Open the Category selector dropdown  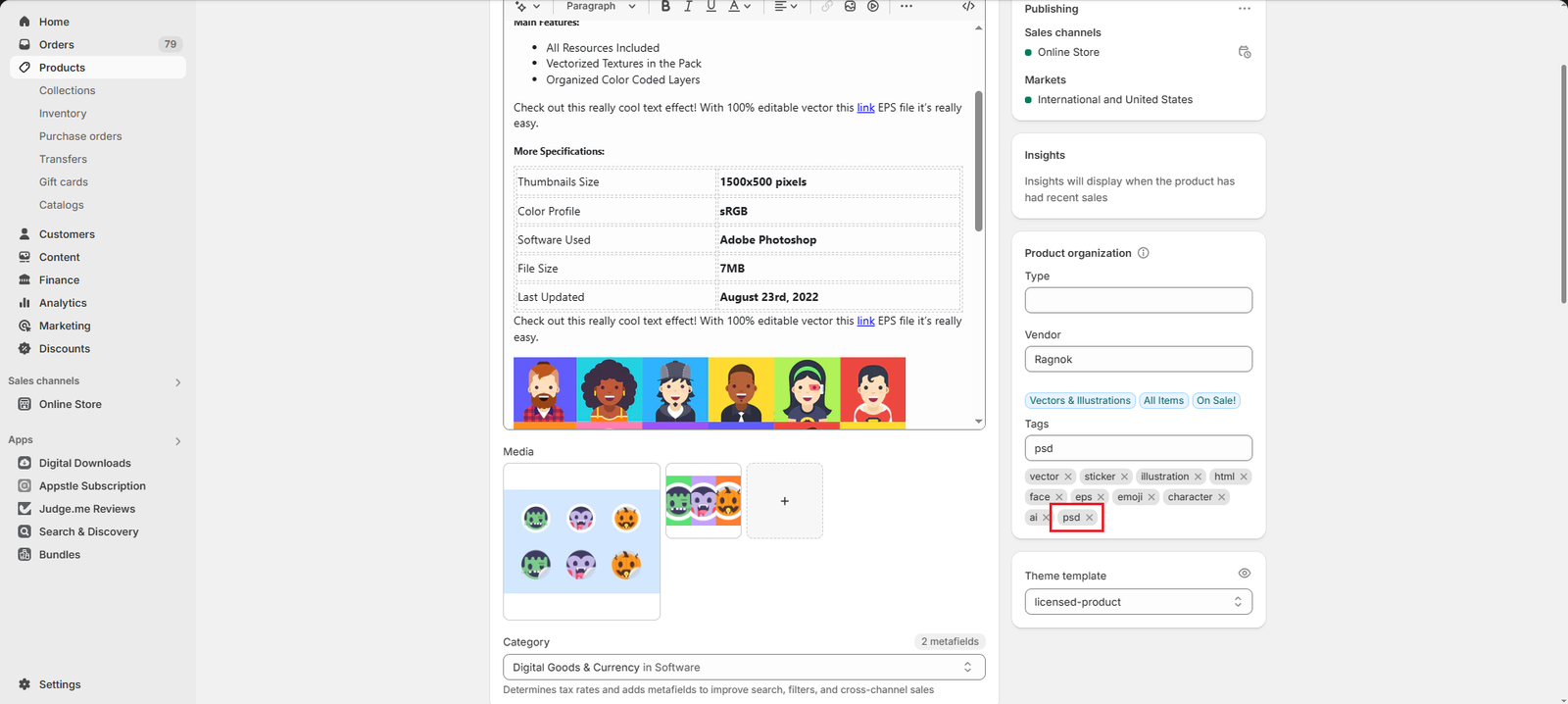[x=744, y=667]
